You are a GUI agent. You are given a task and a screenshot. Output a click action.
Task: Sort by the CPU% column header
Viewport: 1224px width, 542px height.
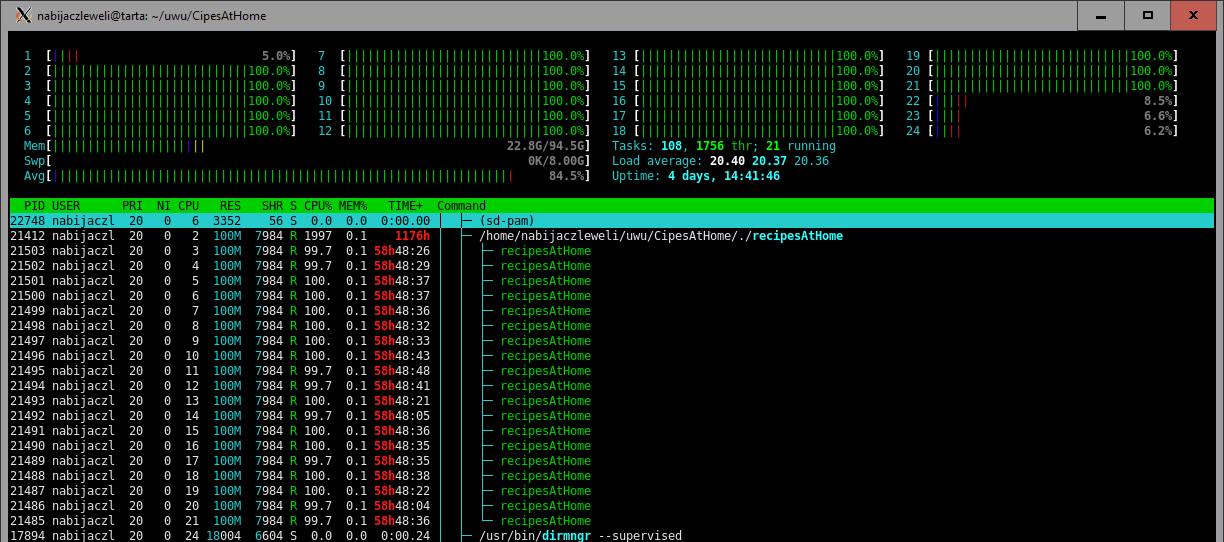tap(318, 206)
